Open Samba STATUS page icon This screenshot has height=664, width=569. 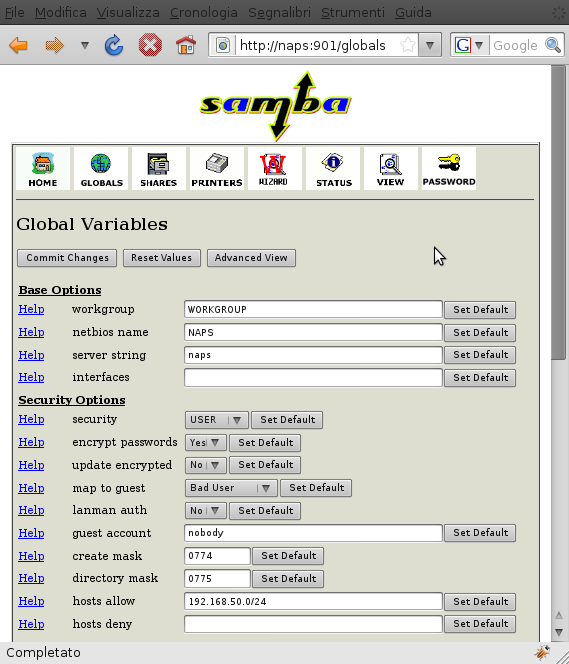333,169
